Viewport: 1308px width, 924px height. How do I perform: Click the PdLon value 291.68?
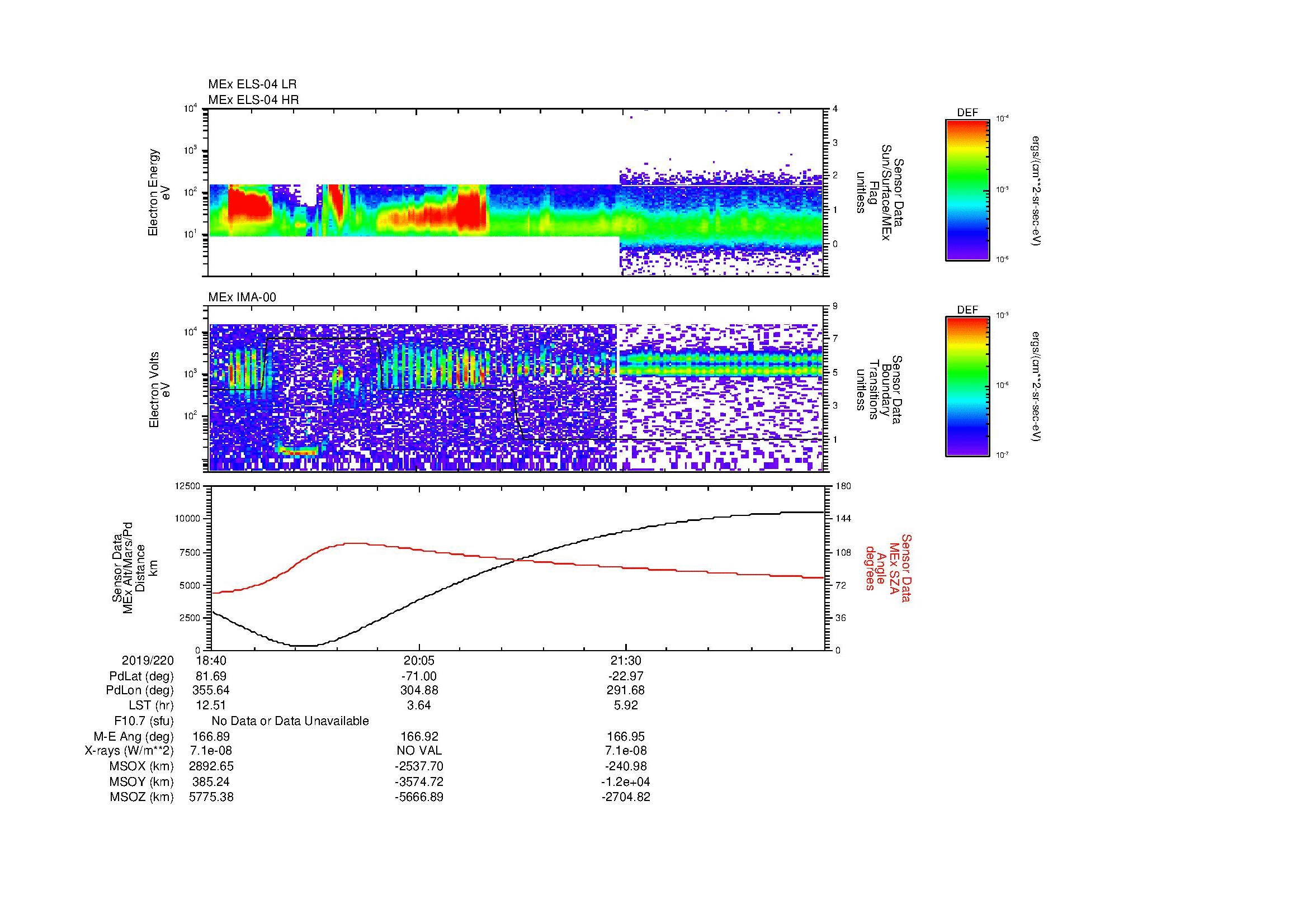pos(626,691)
